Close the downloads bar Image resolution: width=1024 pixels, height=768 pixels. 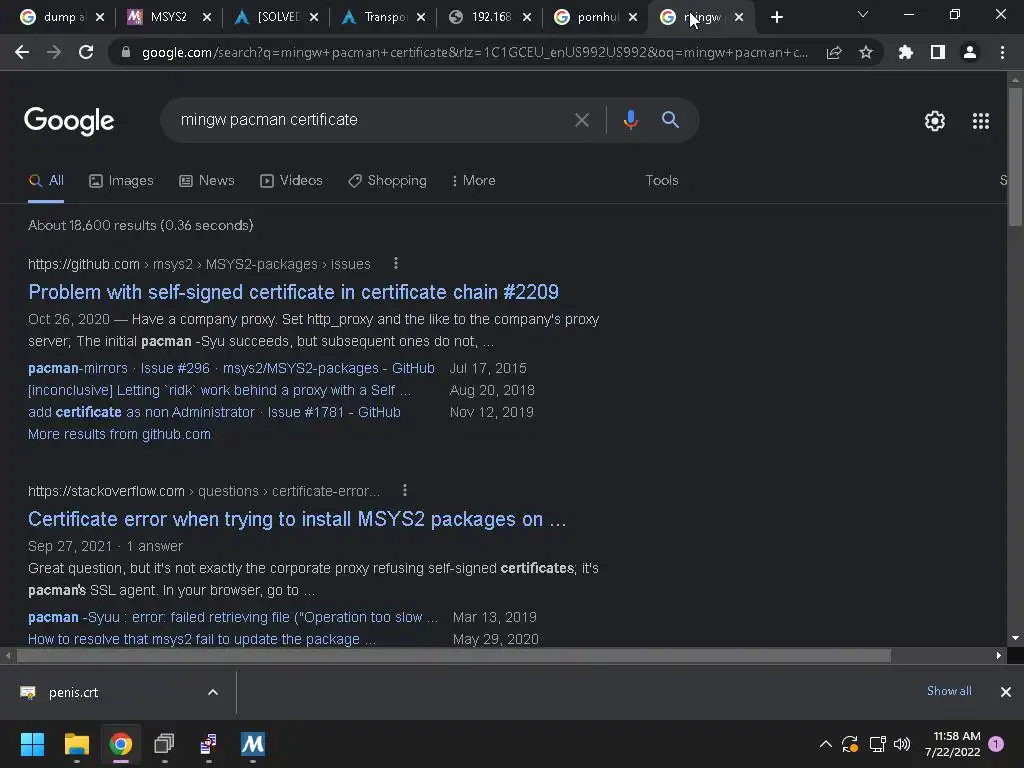[1006, 692]
